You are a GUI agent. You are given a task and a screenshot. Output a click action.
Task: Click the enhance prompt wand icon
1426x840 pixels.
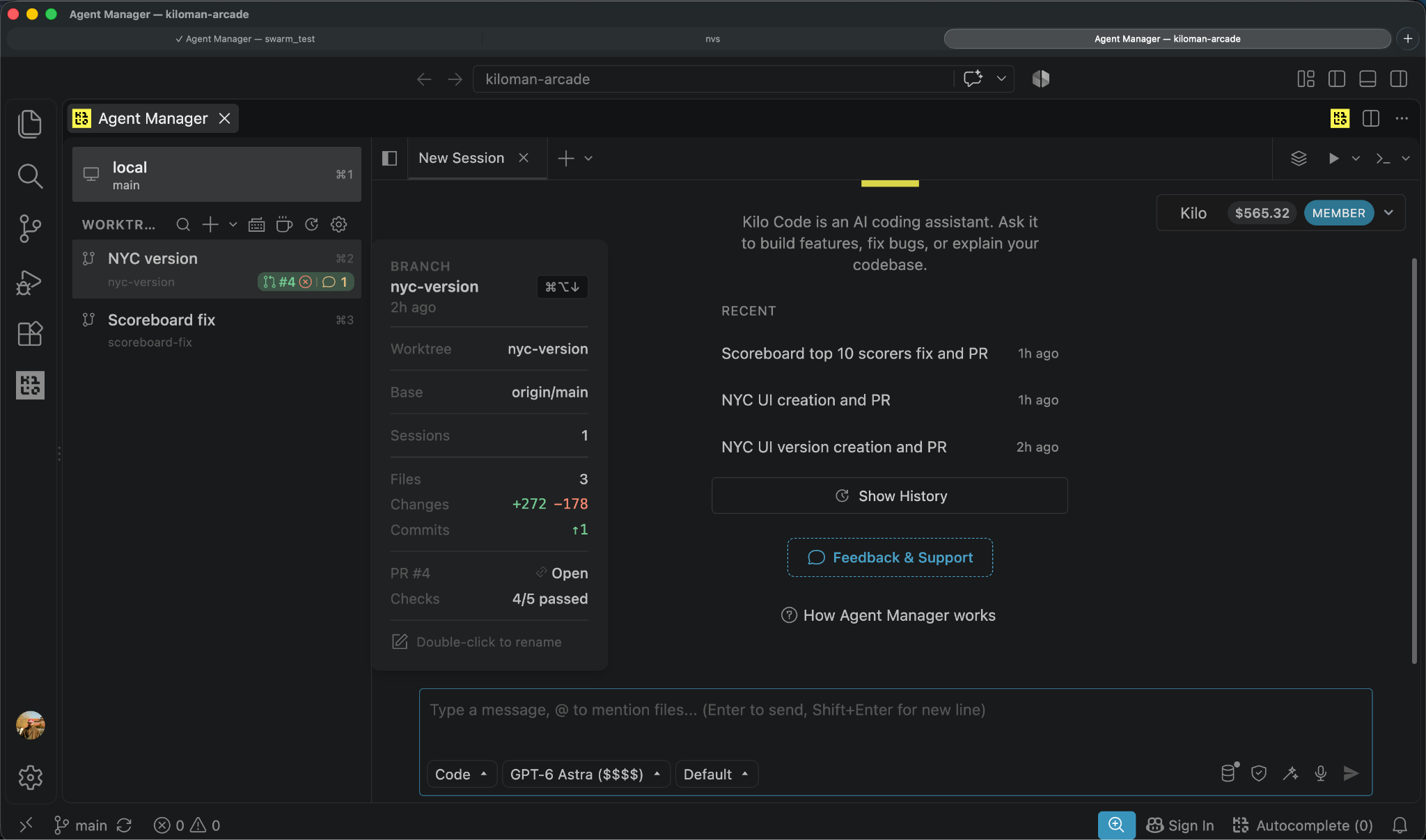pos(1290,773)
